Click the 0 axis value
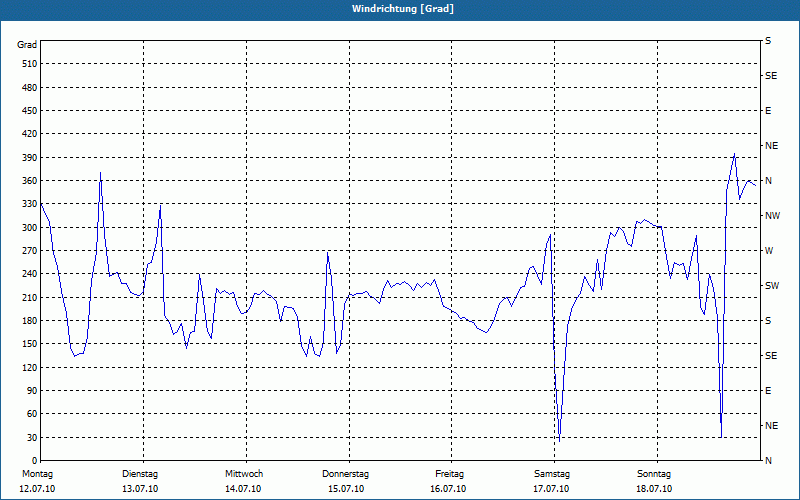The height and width of the screenshot is (500, 800). tap(35, 461)
